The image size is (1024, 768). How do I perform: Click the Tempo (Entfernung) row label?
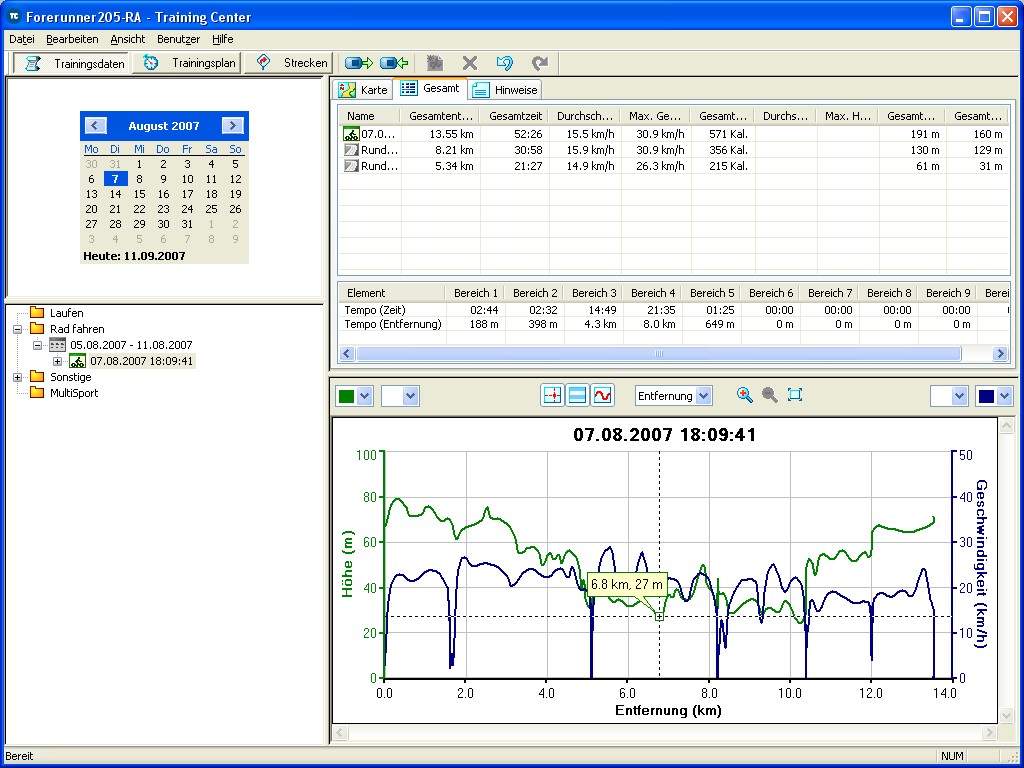393,324
